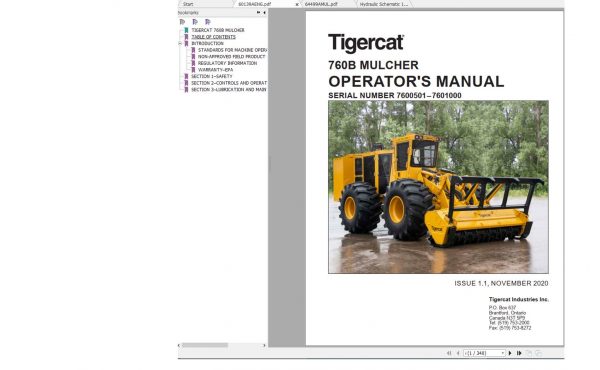The image size is (600, 370).
Task: Click the bookmark icon beside SECTION 3-LUBRICATION
Action: (186, 89)
